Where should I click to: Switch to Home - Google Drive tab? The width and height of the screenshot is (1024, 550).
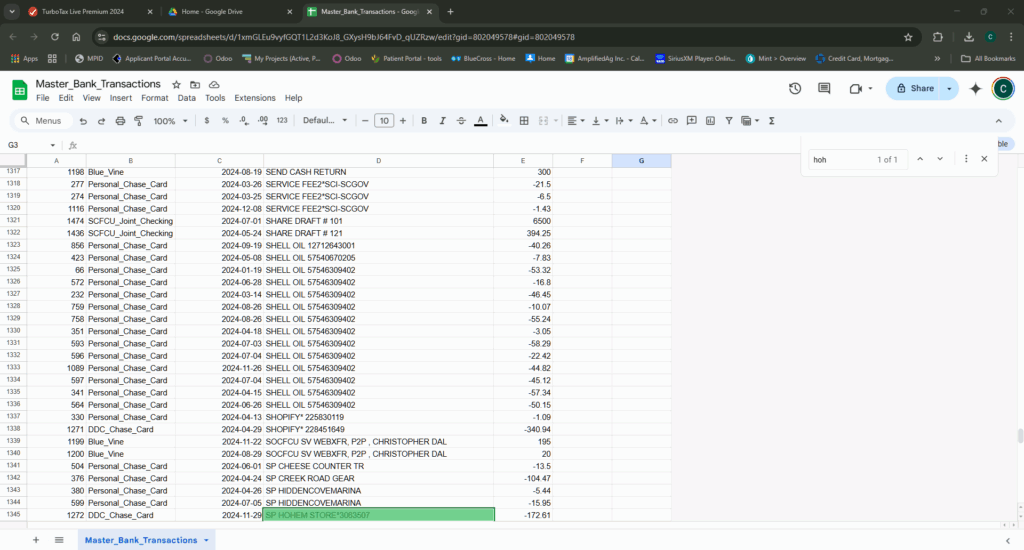pyautogui.click(x=230, y=12)
